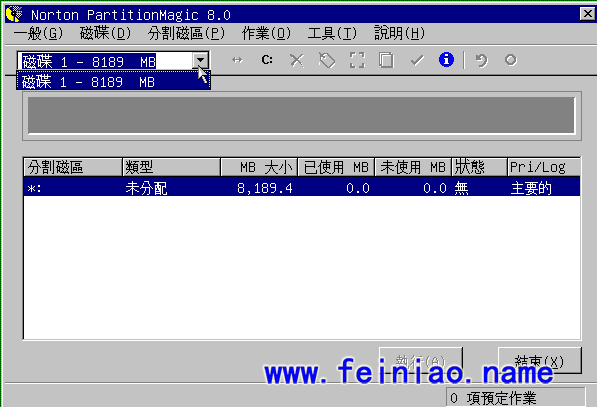Open the blue info icon
This screenshot has height=407, width=597.
point(446,60)
